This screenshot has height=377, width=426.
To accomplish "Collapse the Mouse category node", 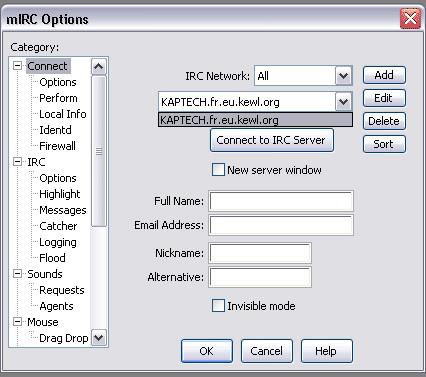I will 17,322.
